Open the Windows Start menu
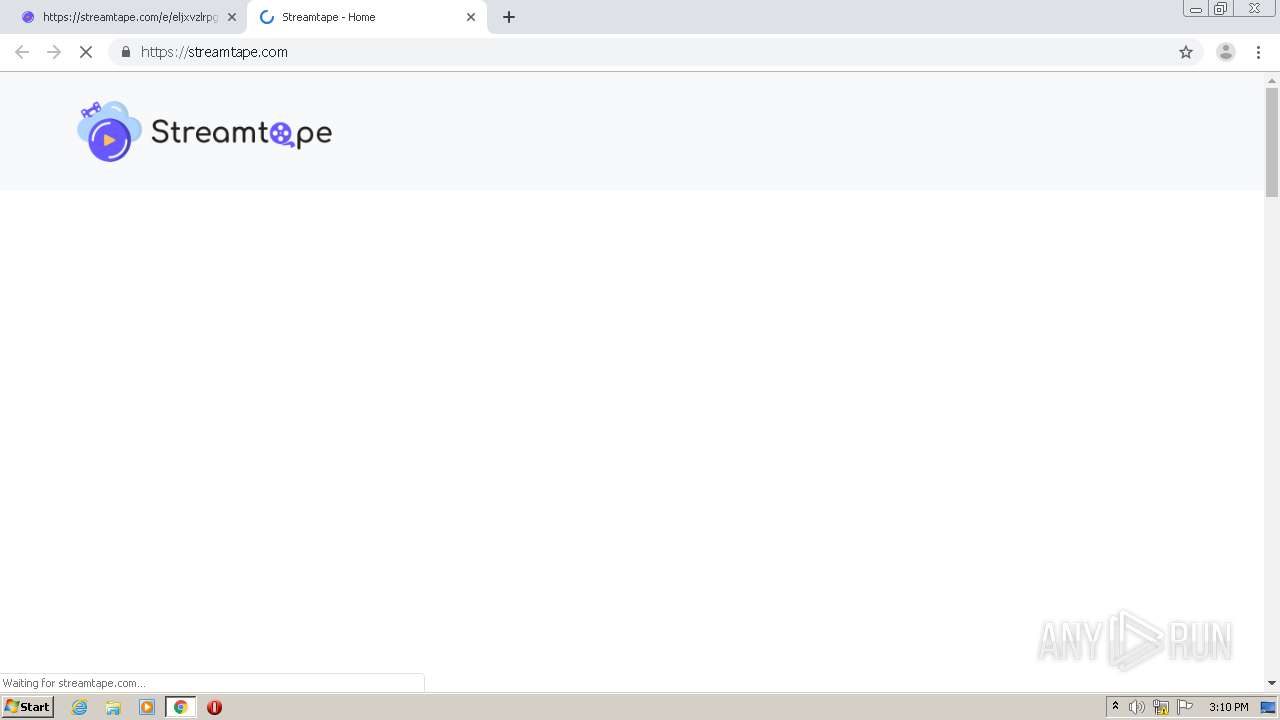Screen dimensions: 1280x720 [27, 707]
